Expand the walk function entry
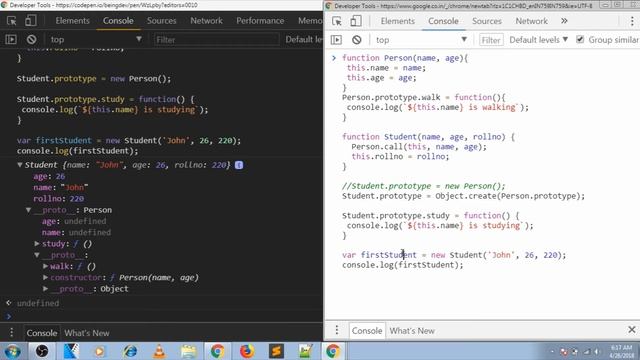This screenshot has height=360, width=640. (45, 266)
